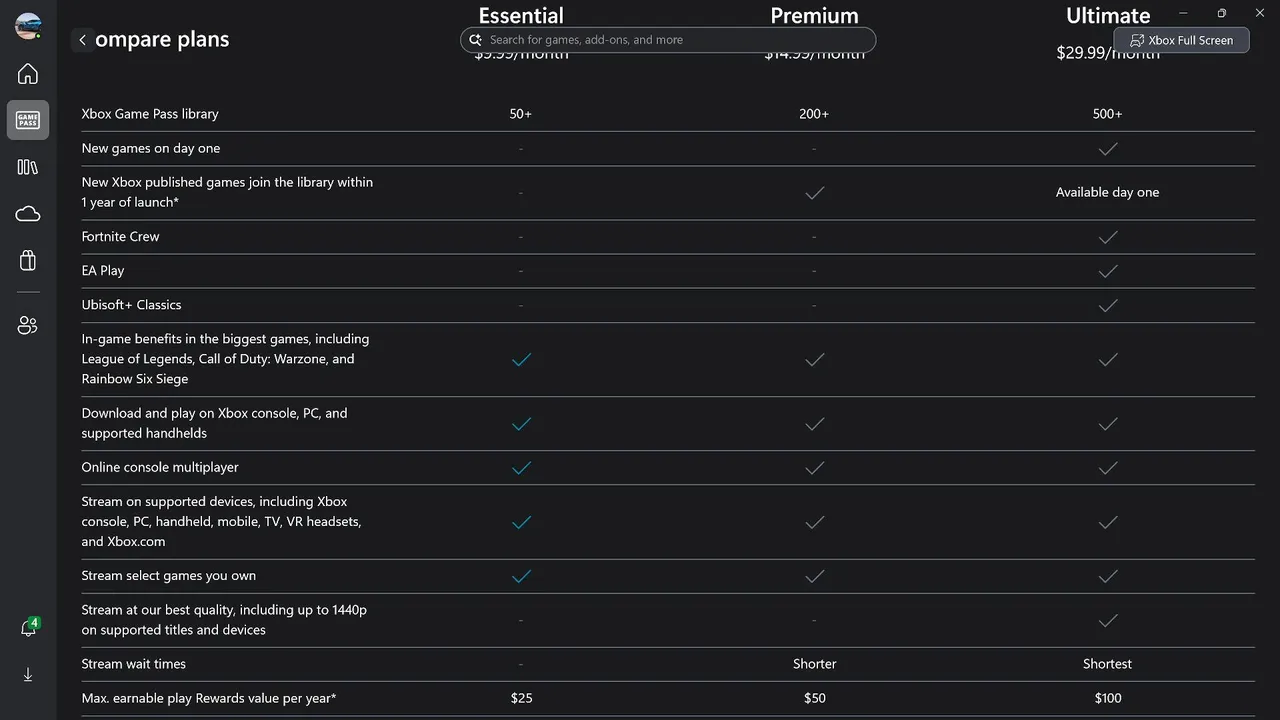The height and width of the screenshot is (720, 1280).
Task: Click Premium checkmark for Stream select games
Action: click(x=815, y=576)
